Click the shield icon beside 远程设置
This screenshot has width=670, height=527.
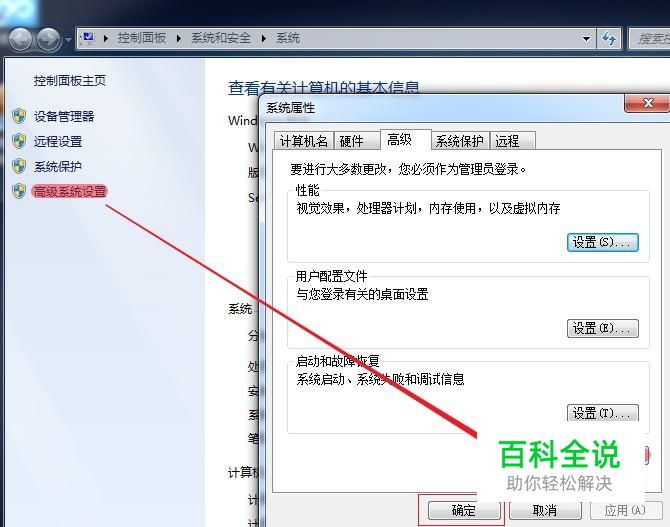point(19,141)
